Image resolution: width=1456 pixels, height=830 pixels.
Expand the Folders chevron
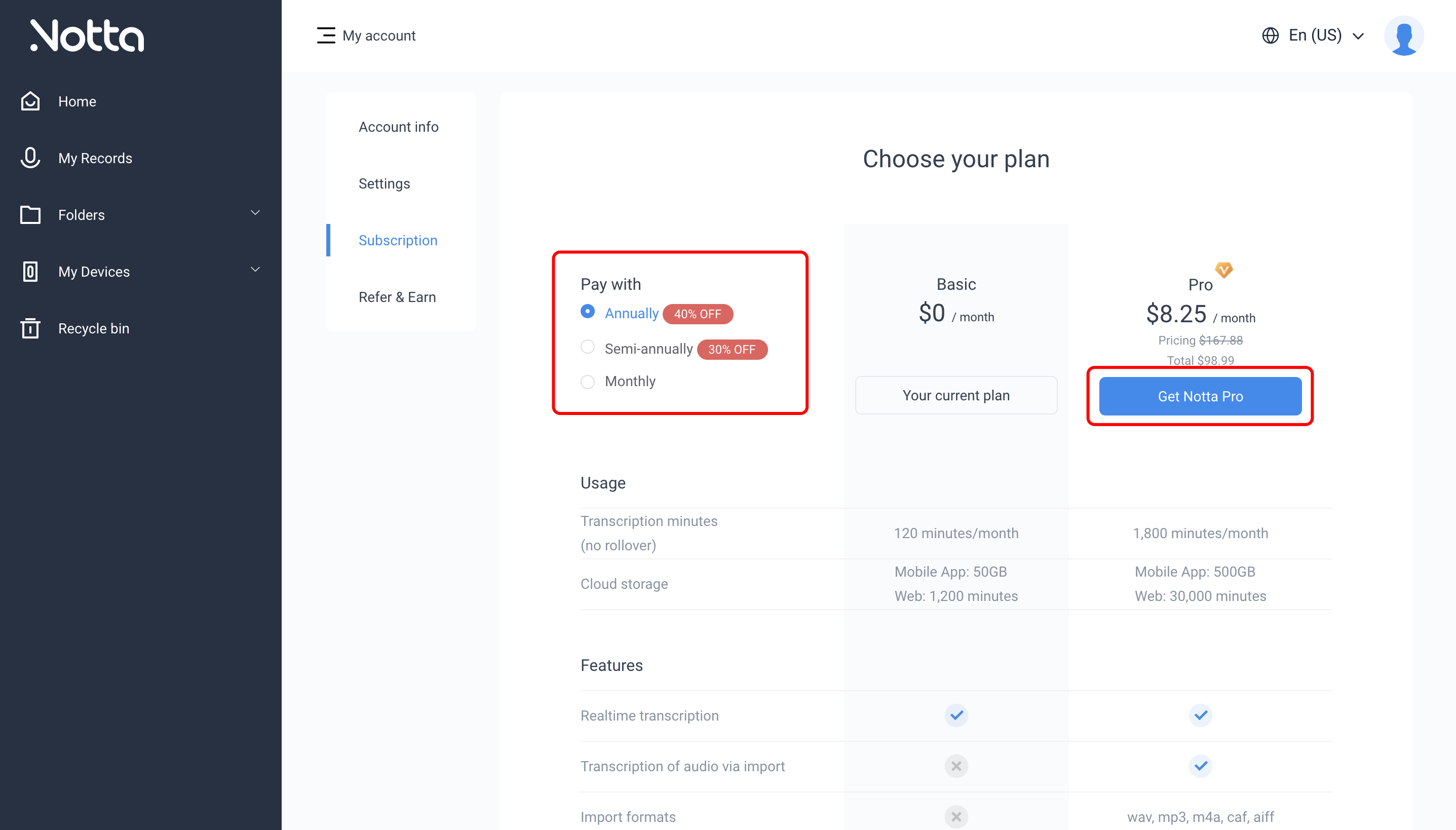pyautogui.click(x=255, y=213)
